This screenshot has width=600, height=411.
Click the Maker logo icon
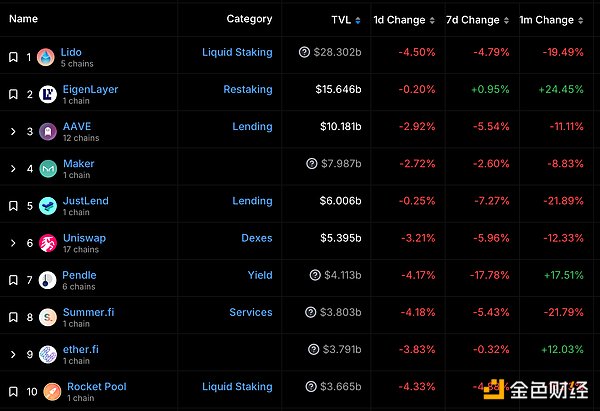[45, 169]
